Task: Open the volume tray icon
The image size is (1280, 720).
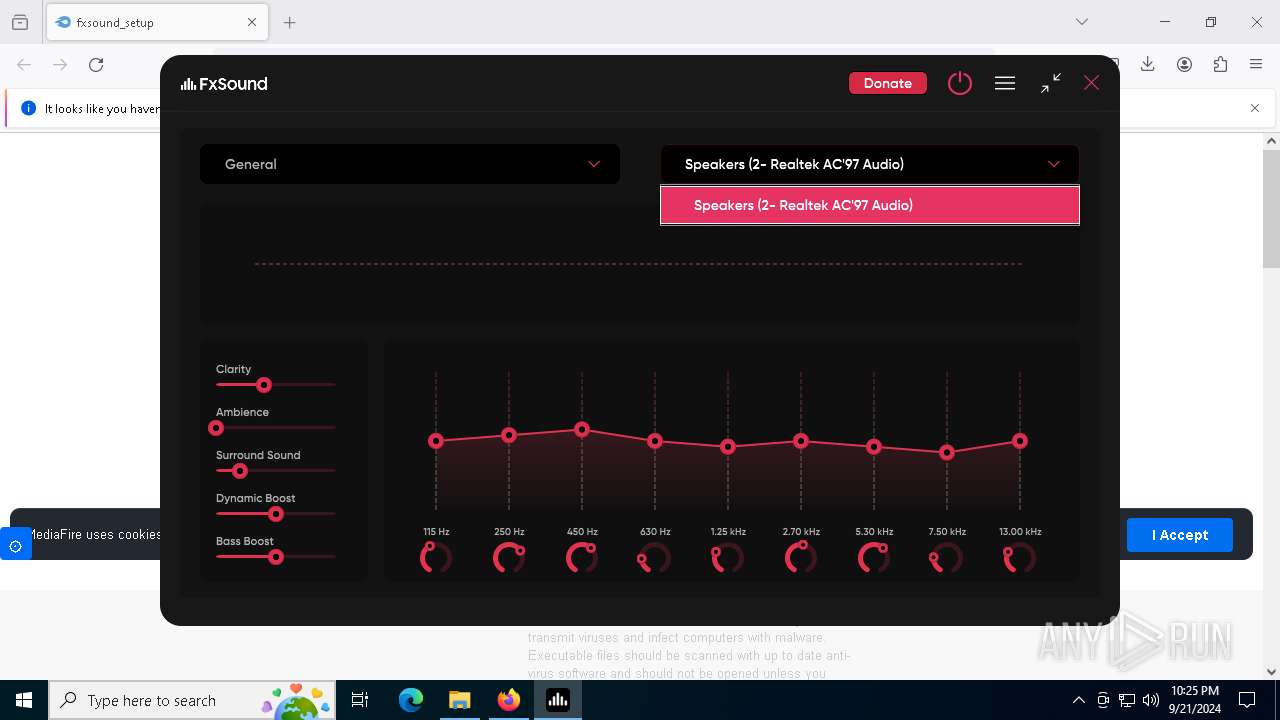Action: click(1151, 700)
